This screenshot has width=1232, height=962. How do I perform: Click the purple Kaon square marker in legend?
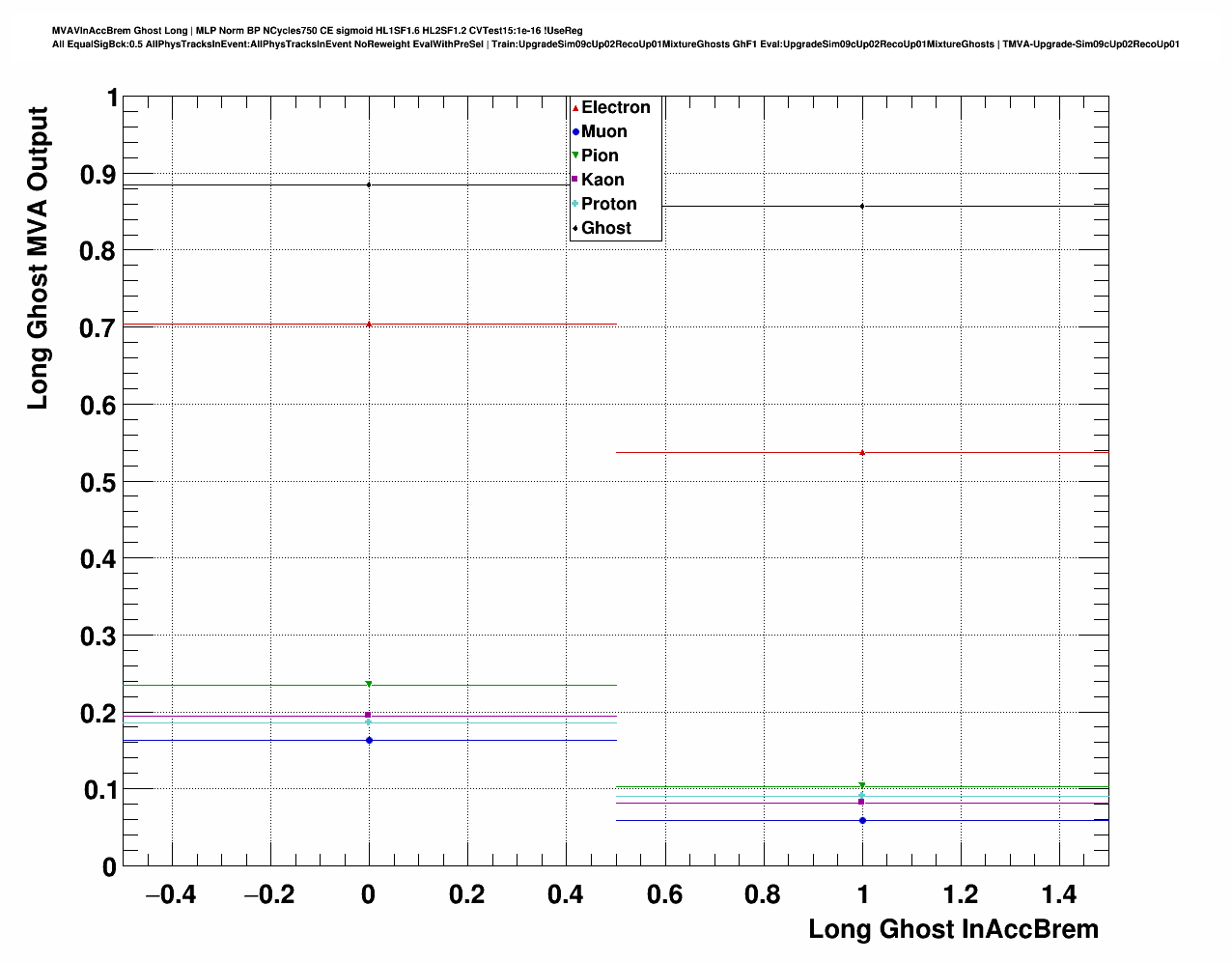tap(575, 180)
